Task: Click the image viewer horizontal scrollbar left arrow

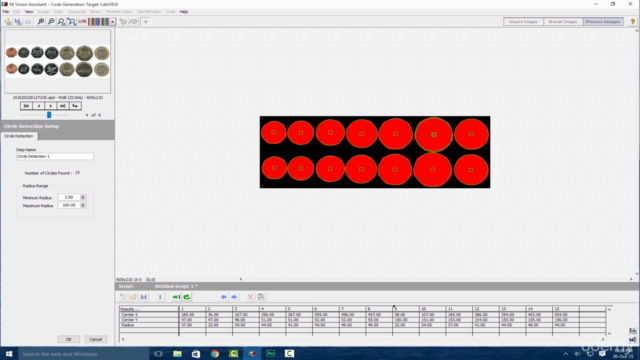Action: [x=241, y=279]
